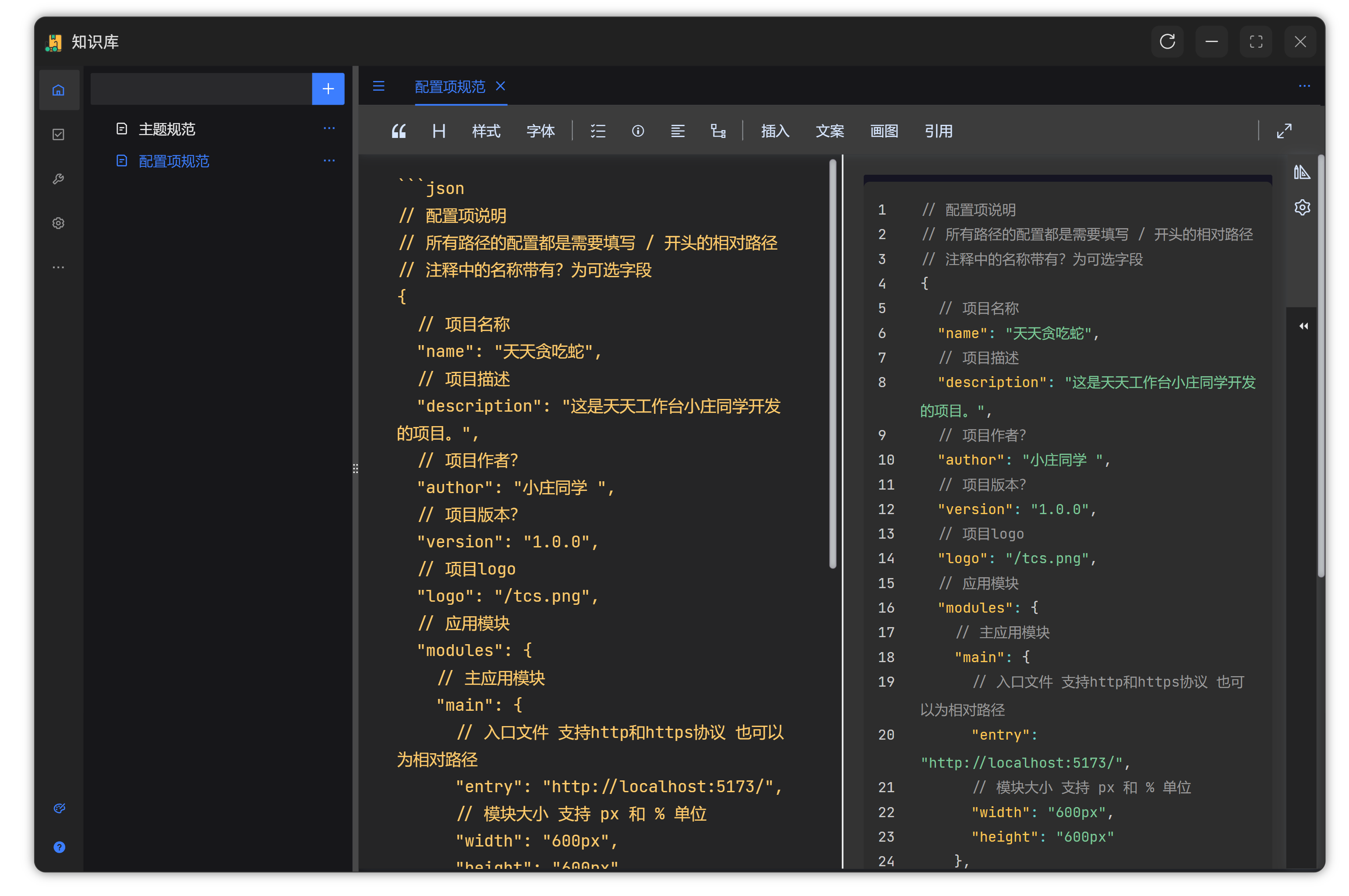
Task: Open the 引用 reference menu
Action: point(938,131)
